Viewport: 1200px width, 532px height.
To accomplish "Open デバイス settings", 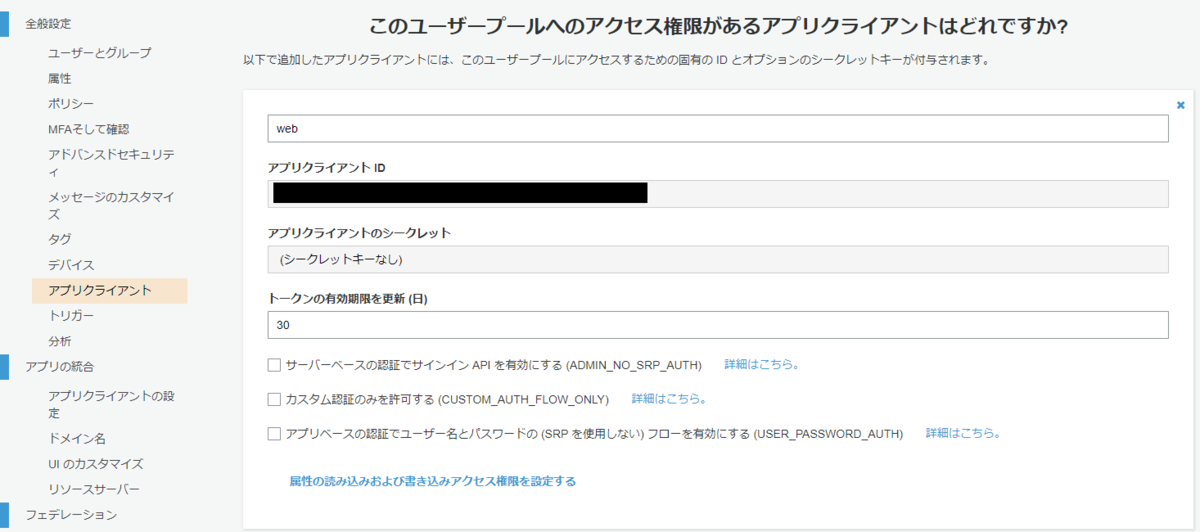I will pyautogui.click(x=72, y=265).
